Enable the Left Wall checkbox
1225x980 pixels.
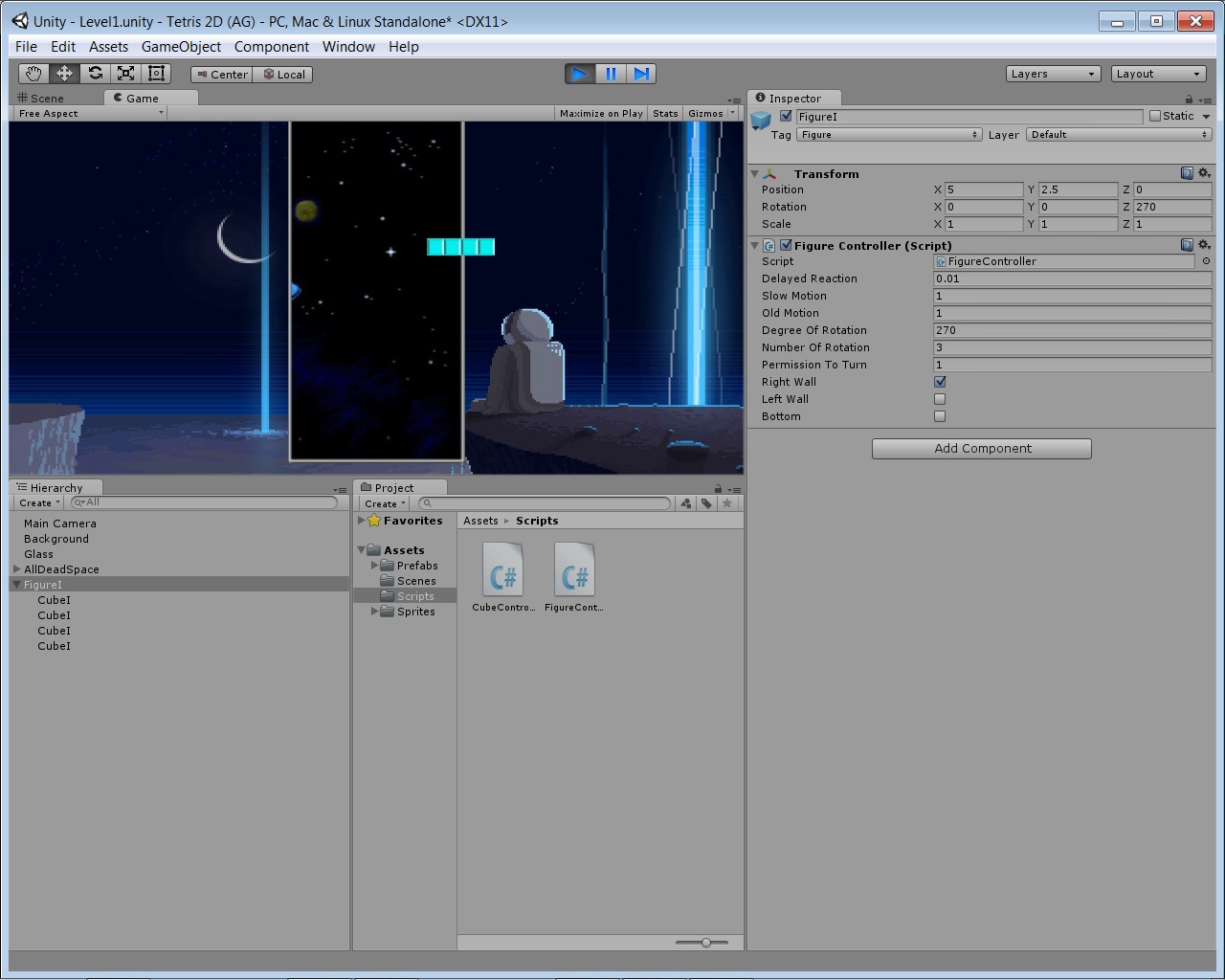(x=940, y=399)
